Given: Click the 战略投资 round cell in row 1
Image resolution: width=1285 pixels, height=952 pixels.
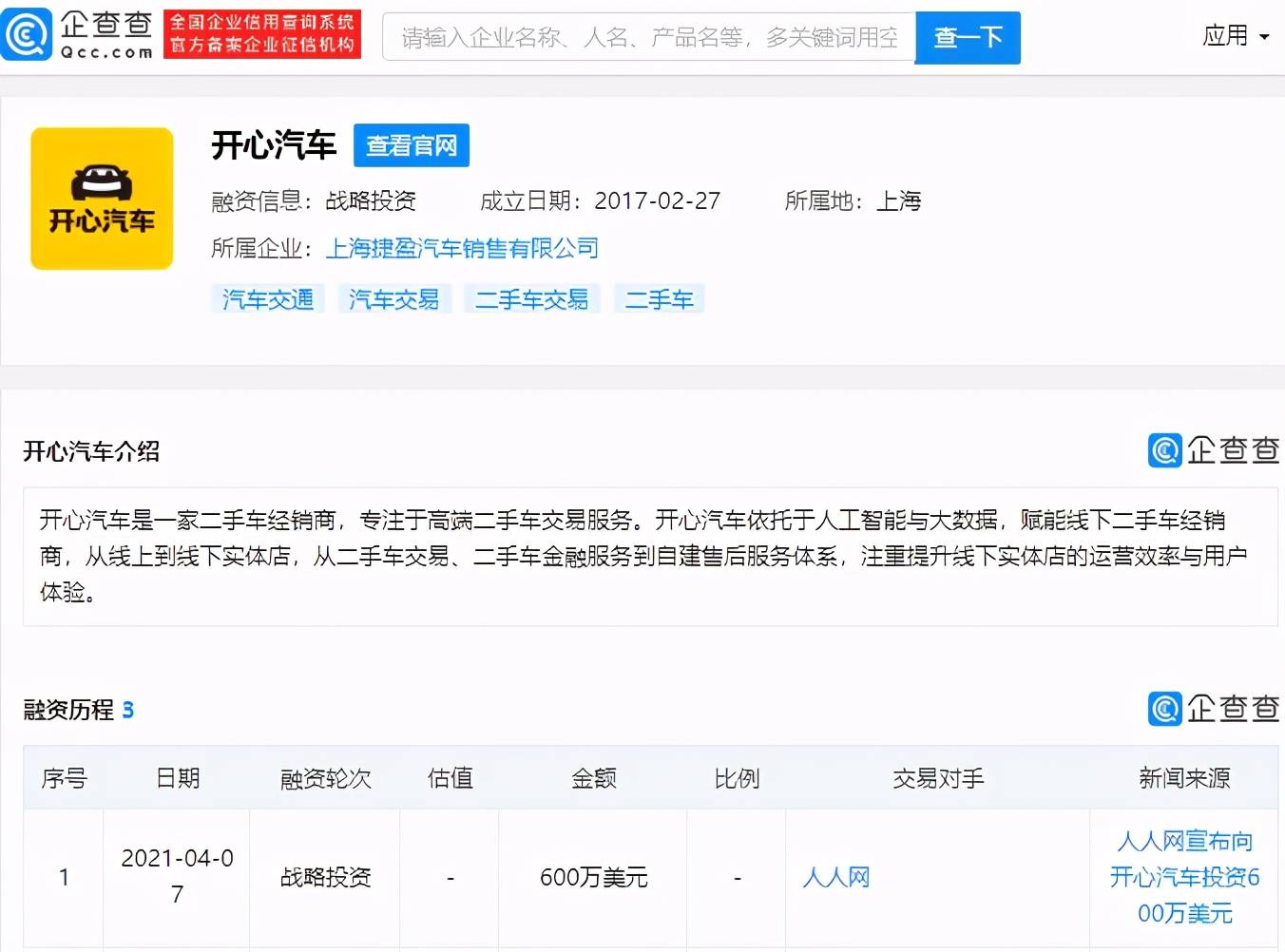Looking at the screenshot, I should click(325, 877).
